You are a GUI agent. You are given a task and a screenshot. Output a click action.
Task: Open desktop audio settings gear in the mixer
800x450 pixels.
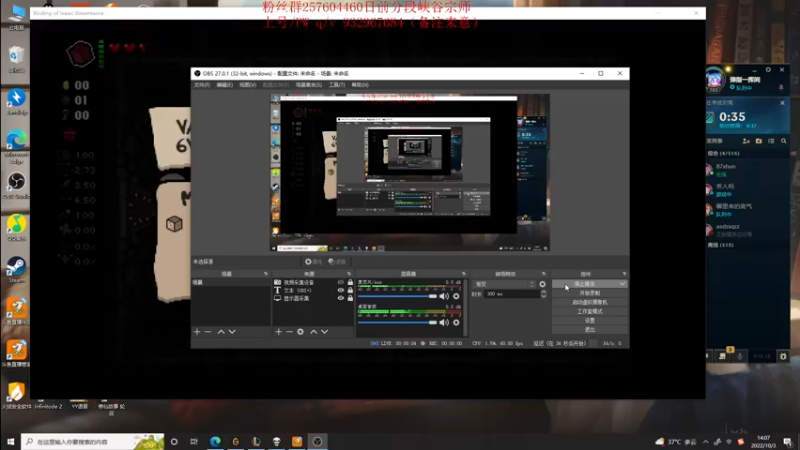coord(456,322)
